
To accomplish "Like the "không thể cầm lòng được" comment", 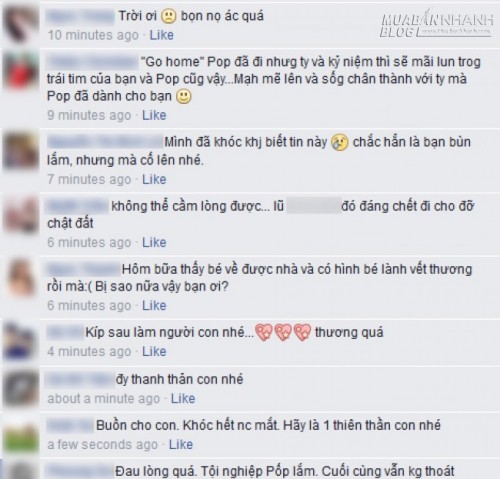I will click(154, 242).
